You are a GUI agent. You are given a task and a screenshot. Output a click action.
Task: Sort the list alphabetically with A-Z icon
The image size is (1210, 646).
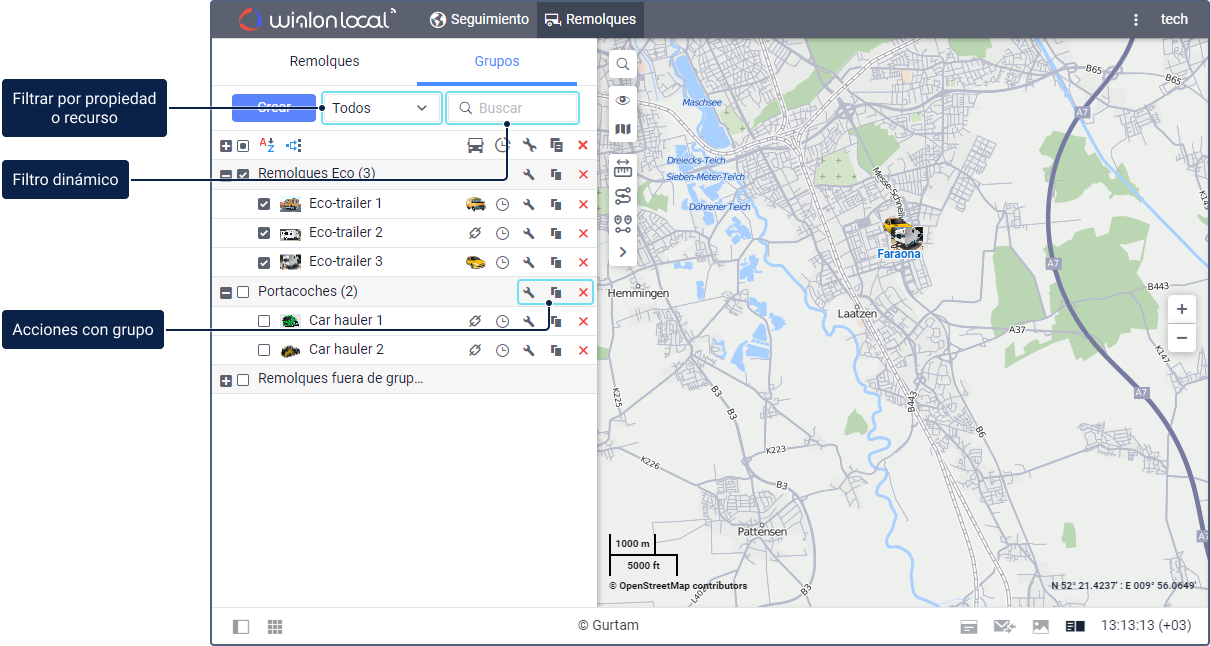[x=267, y=145]
